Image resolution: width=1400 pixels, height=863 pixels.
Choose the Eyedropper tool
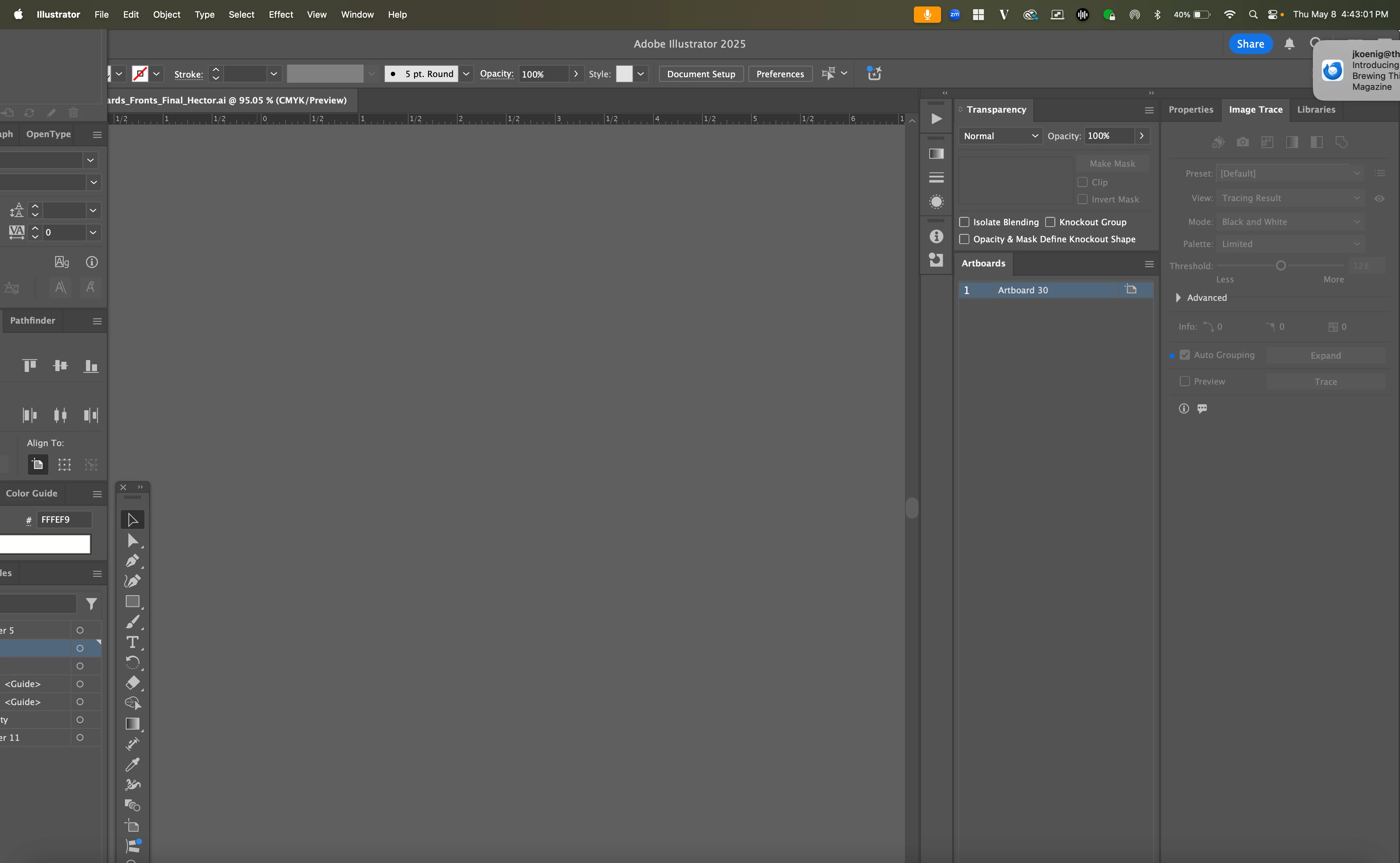pyautogui.click(x=132, y=764)
